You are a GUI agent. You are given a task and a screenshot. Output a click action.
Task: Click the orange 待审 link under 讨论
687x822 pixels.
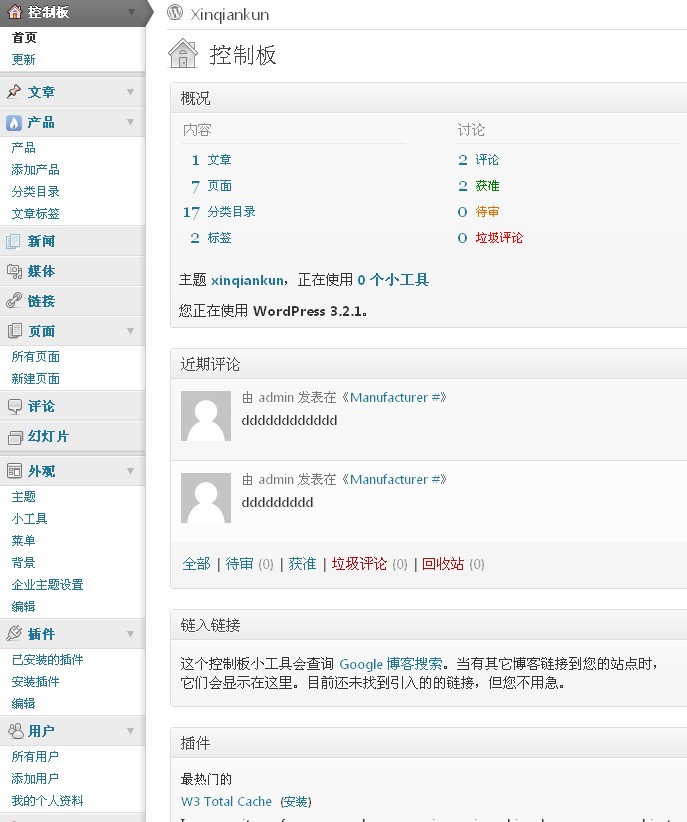pos(487,212)
